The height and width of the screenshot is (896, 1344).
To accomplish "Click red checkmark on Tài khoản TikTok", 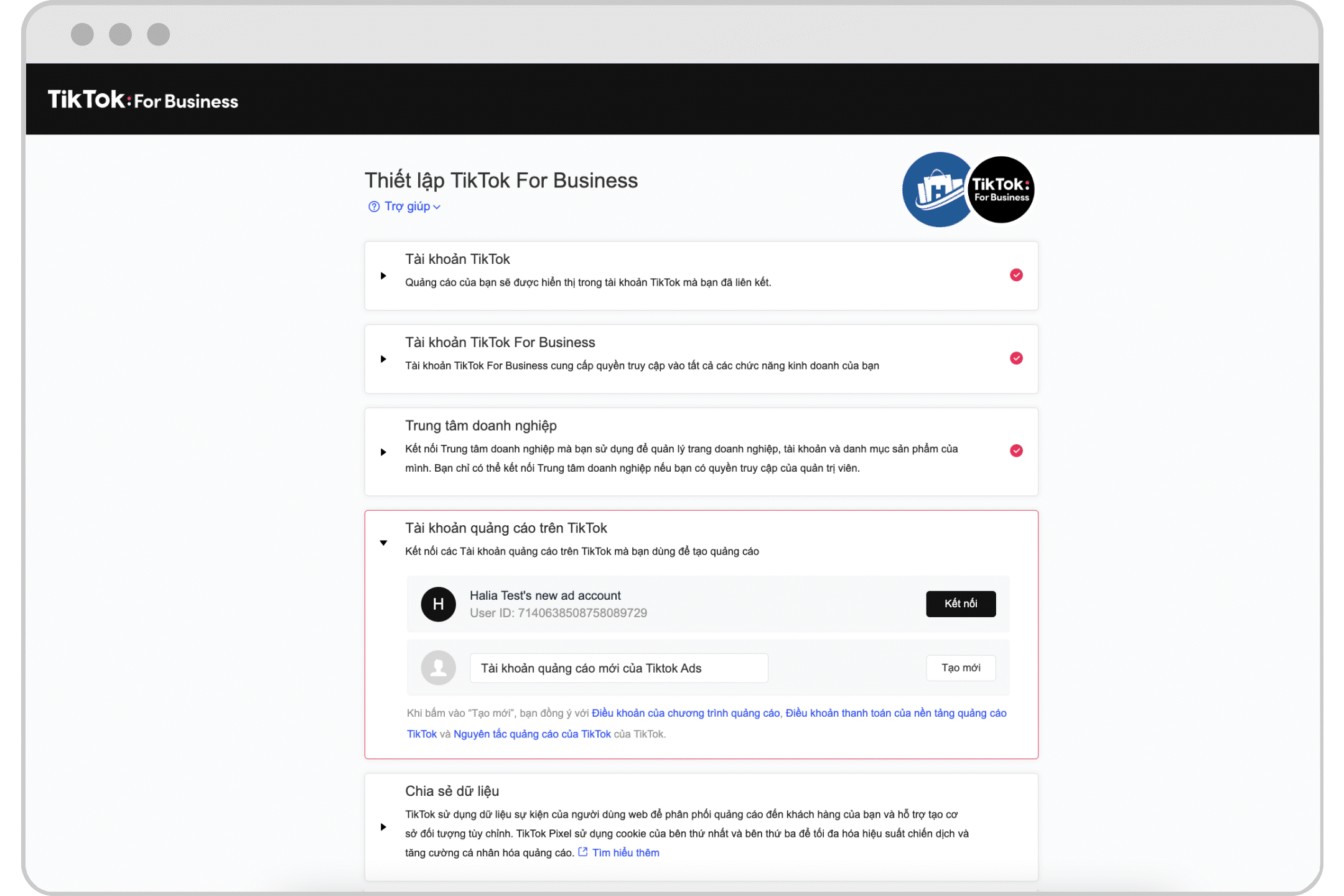I will [1016, 275].
